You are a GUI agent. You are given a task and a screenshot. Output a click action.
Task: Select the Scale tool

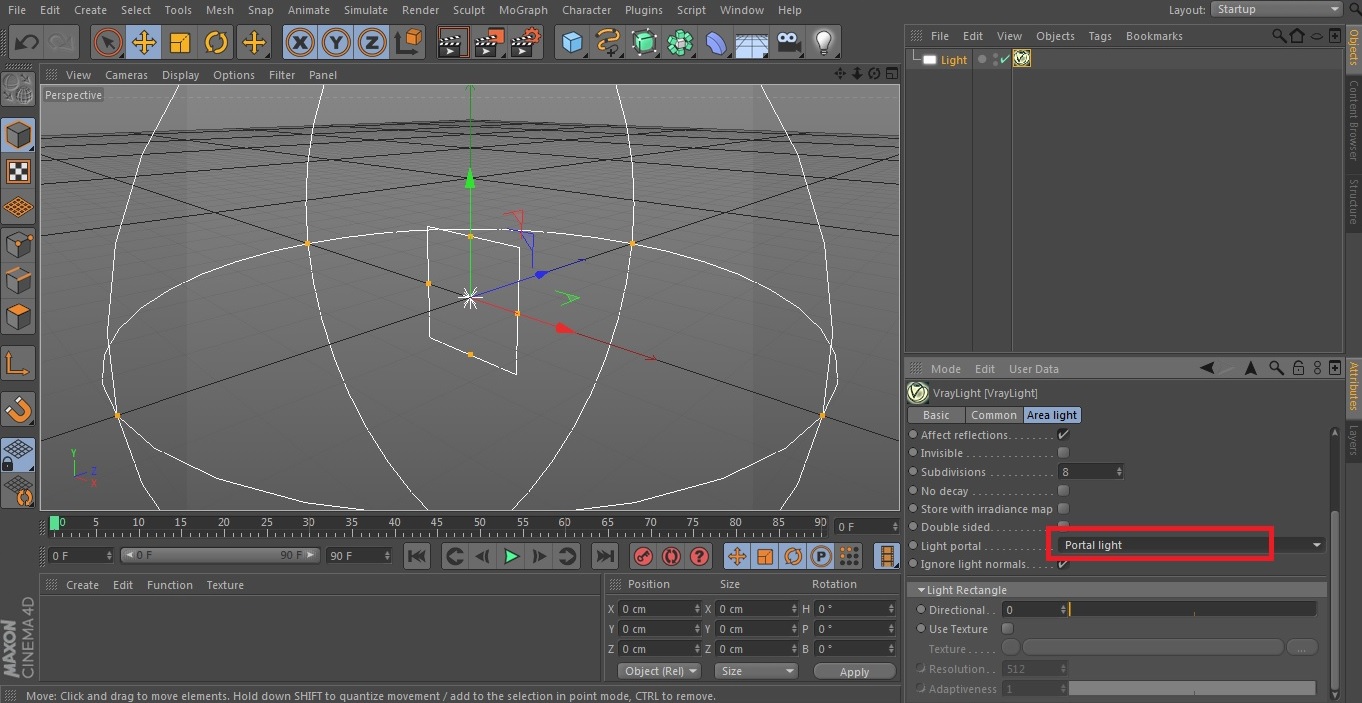[180, 43]
